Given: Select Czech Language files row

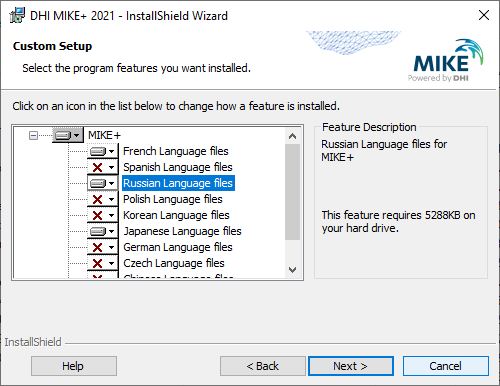Looking at the screenshot, I should click(x=174, y=263).
